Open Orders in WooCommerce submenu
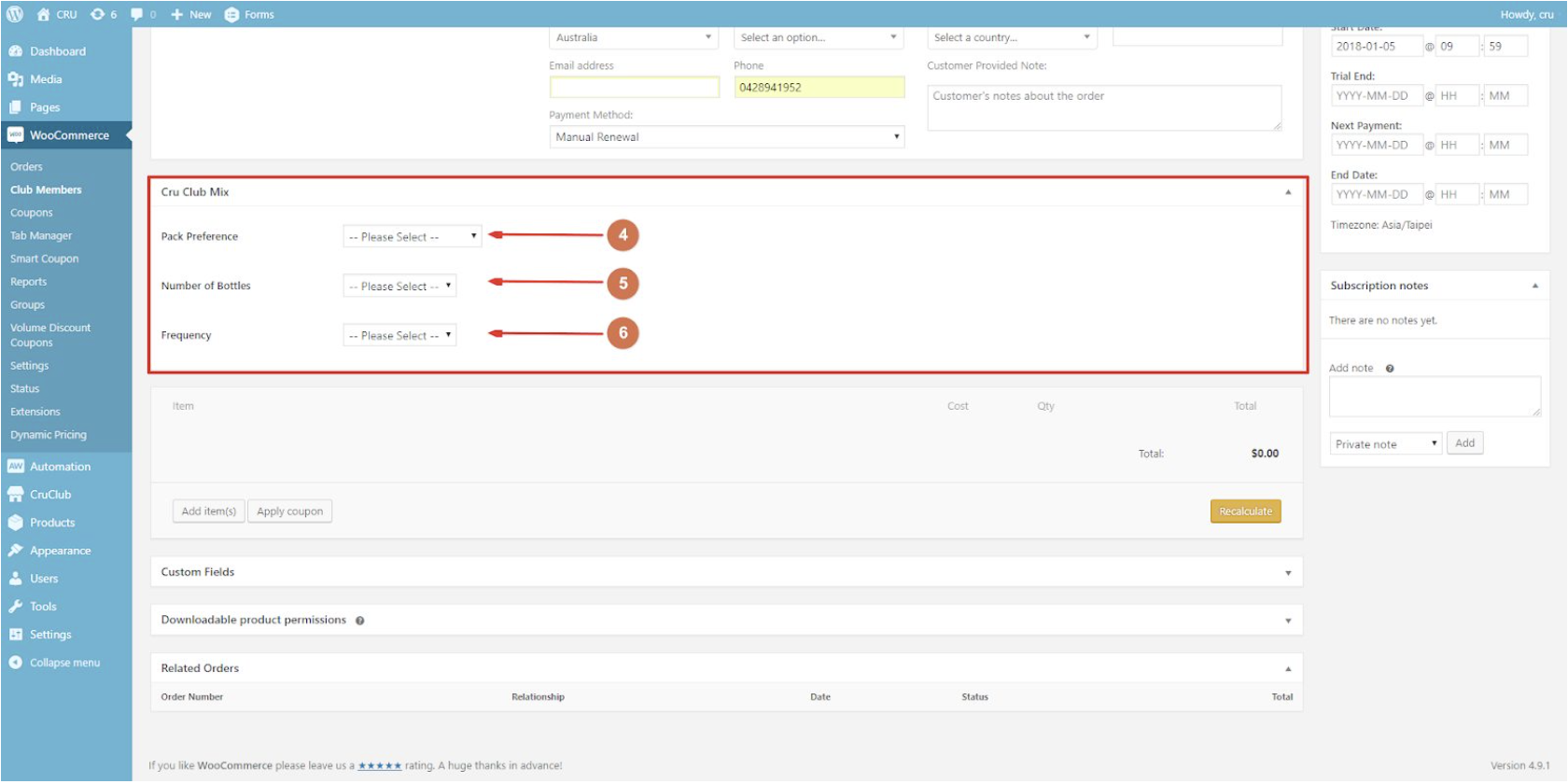The width and height of the screenshot is (1568, 784). (26, 167)
